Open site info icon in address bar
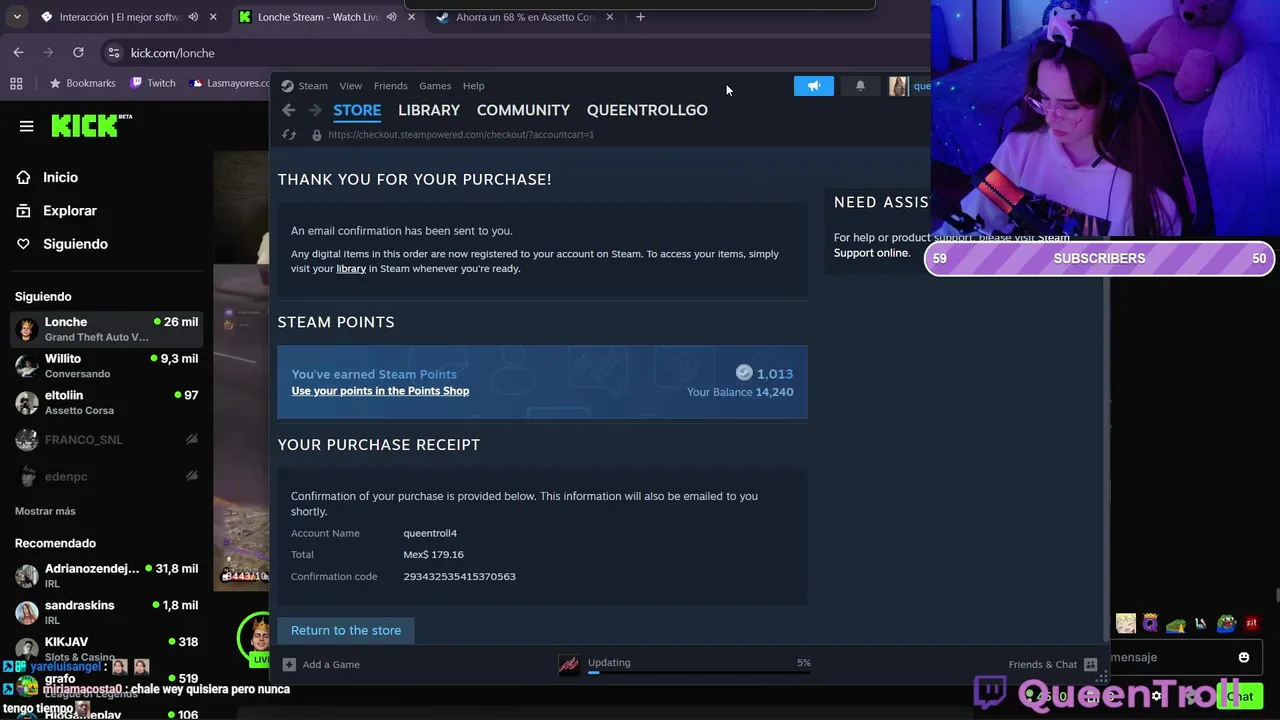The width and height of the screenshot is (1280, 720). (113, 53)
